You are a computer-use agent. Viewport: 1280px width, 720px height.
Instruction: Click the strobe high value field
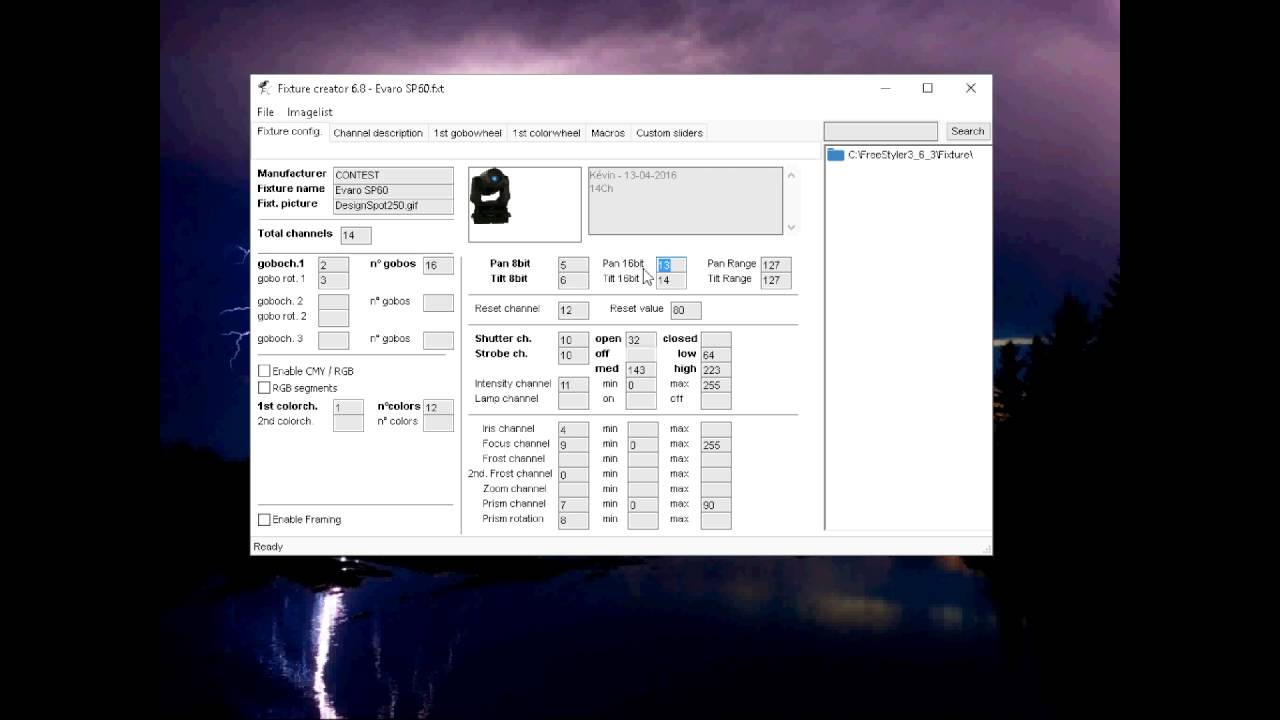point(716,370)
